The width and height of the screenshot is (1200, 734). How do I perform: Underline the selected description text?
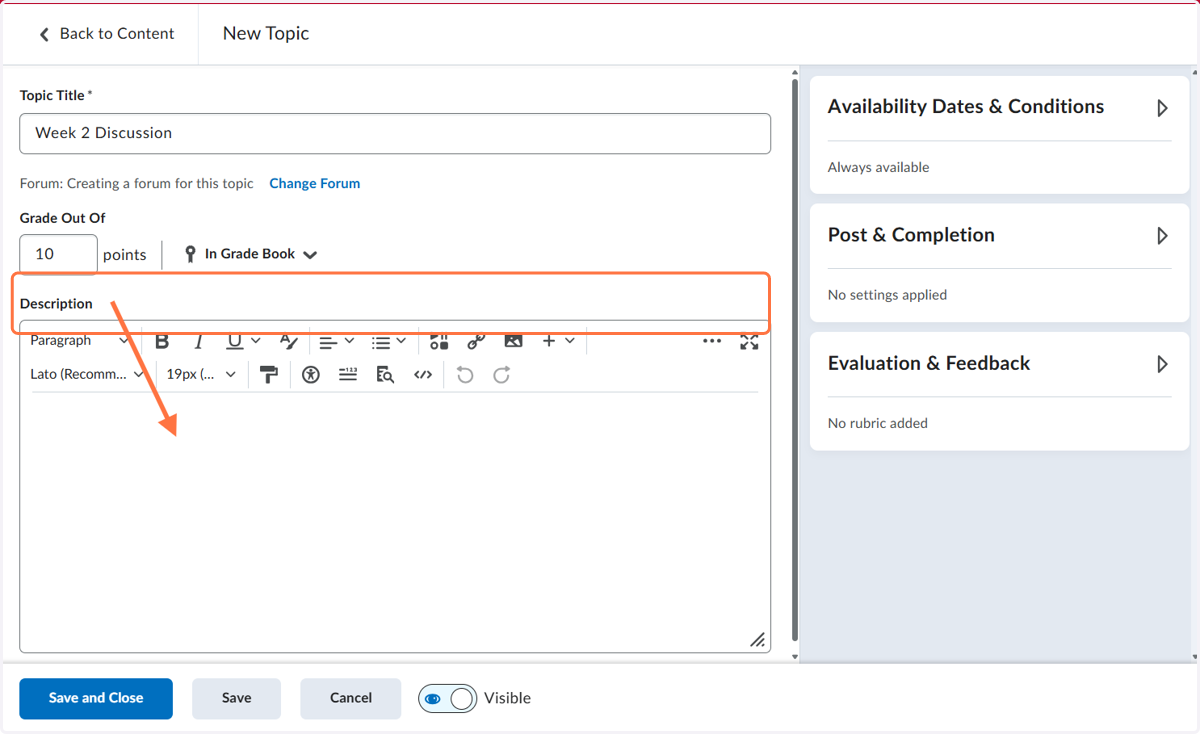pyautogui.click(x=234, y=341)
